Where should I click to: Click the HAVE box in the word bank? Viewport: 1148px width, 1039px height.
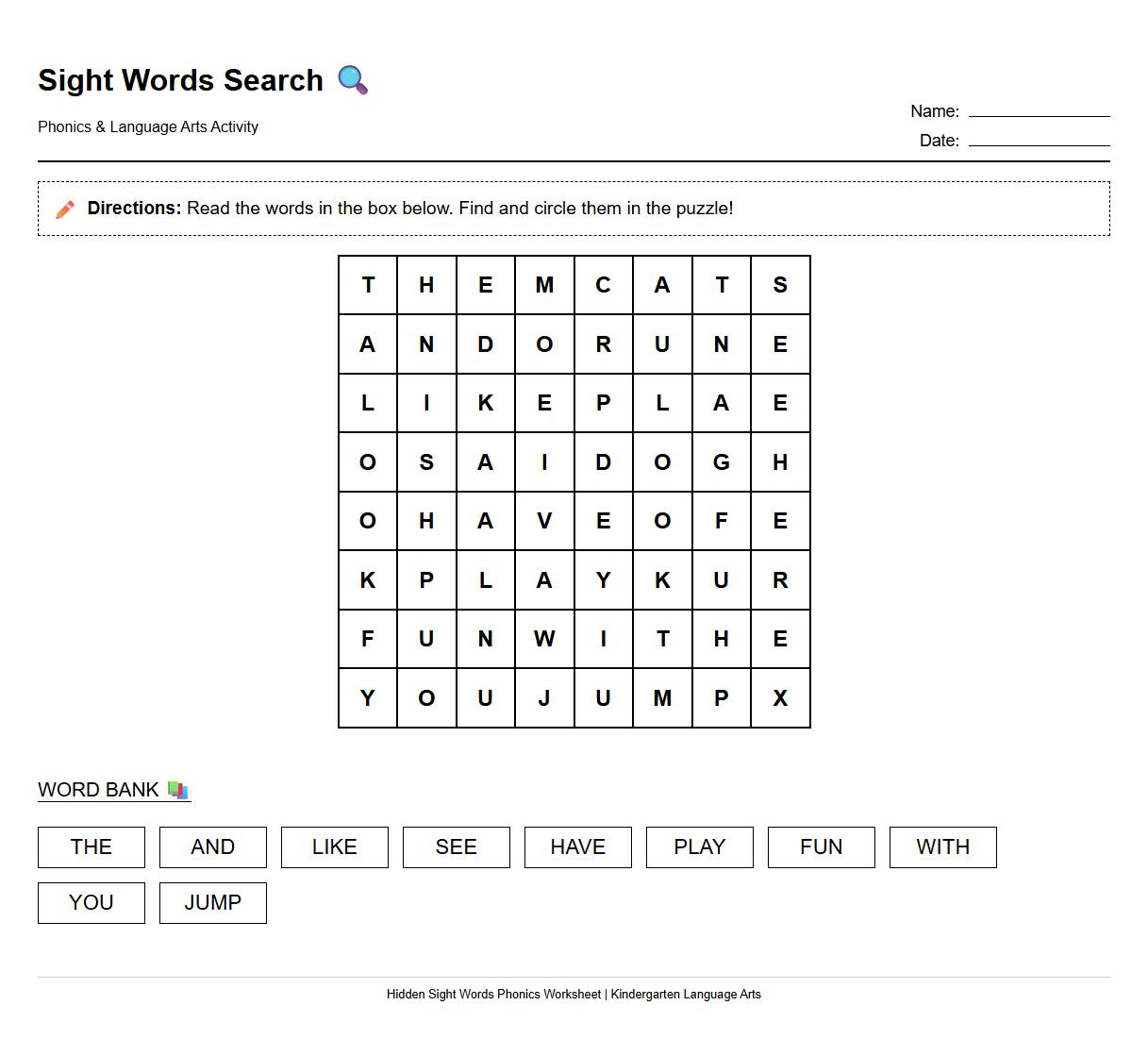577,846
